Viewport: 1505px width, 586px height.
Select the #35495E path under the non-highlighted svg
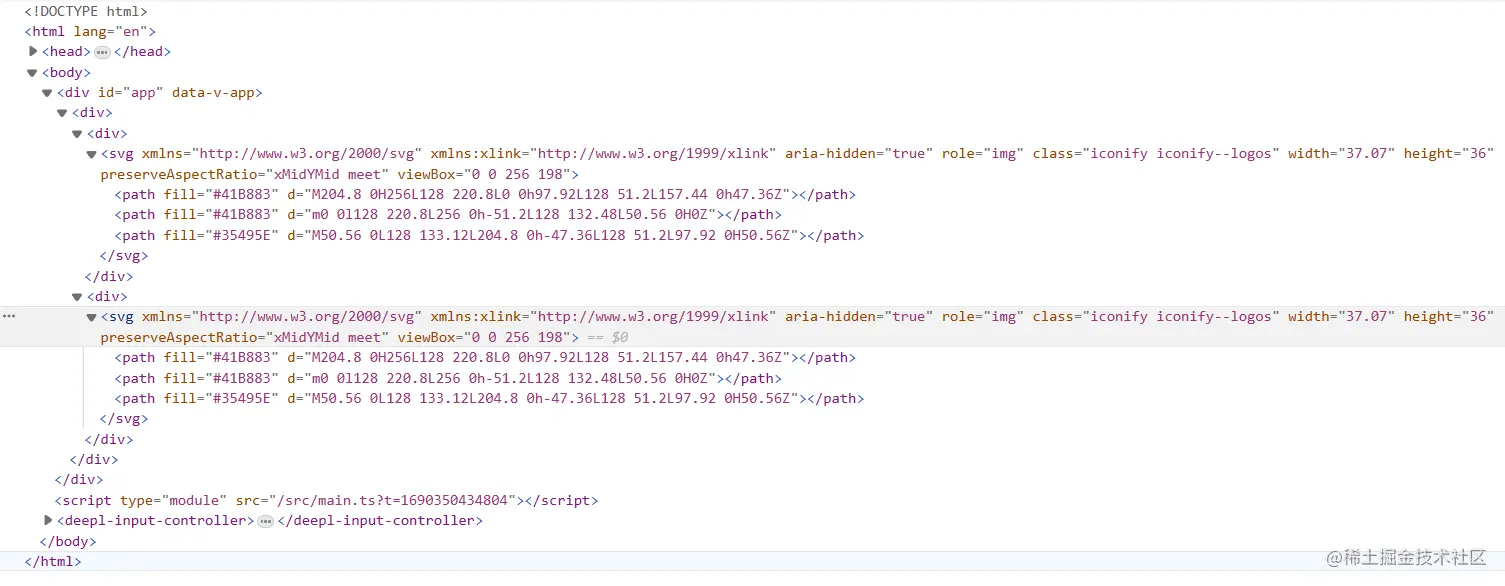(489, 235)
